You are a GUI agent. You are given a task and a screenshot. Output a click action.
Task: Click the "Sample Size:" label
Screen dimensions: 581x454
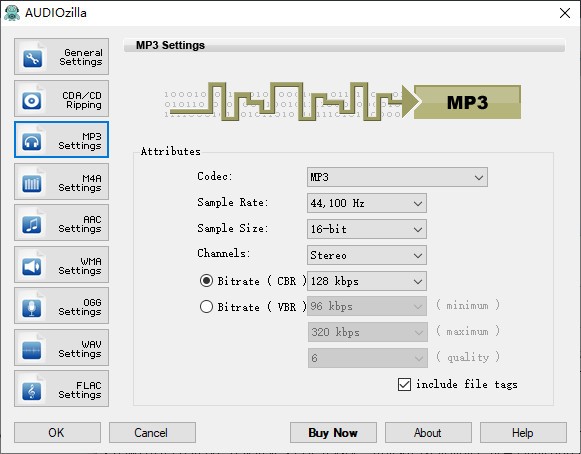point(232,228)
